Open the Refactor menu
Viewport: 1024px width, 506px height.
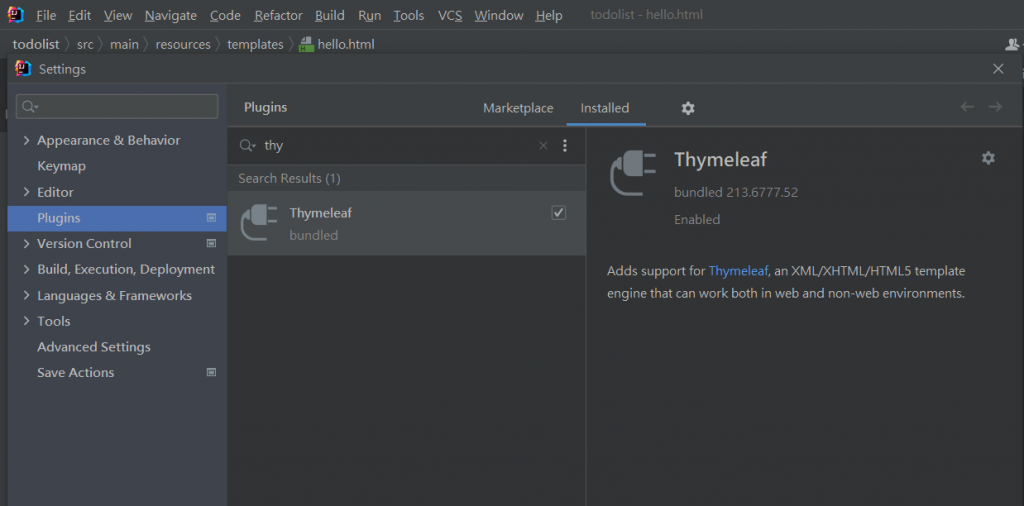pyautogui.click(x=278, y=15)
